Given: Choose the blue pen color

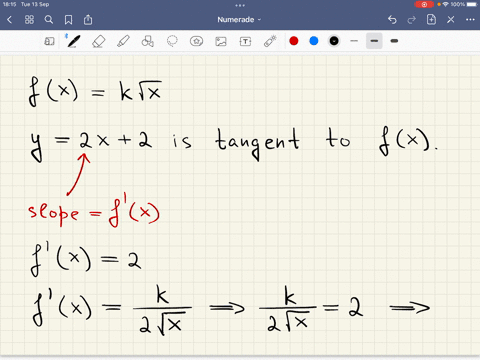Looking at the screenshot, I should (x=314, y=41).
